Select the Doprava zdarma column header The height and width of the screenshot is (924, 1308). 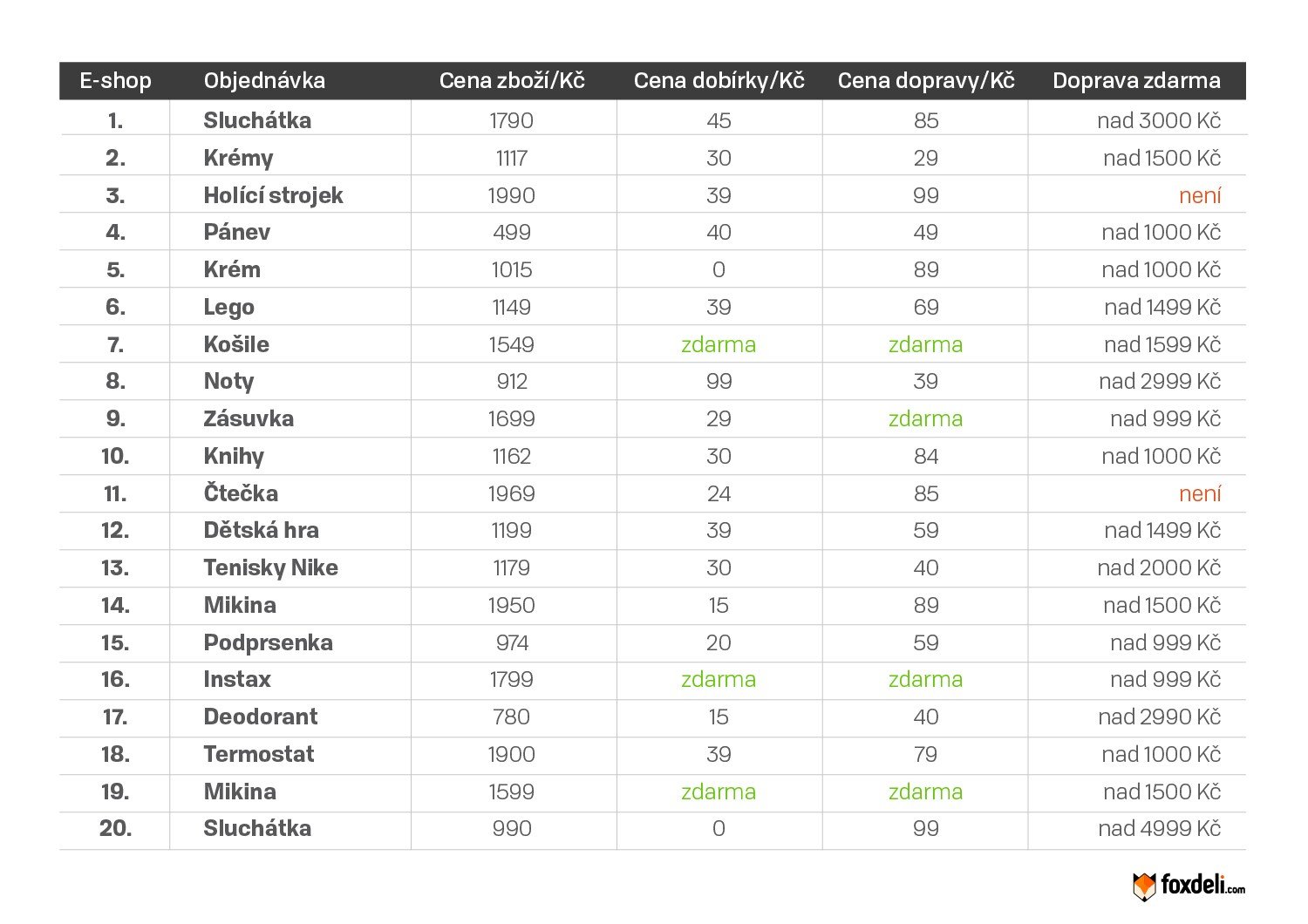click(1136, 81)
